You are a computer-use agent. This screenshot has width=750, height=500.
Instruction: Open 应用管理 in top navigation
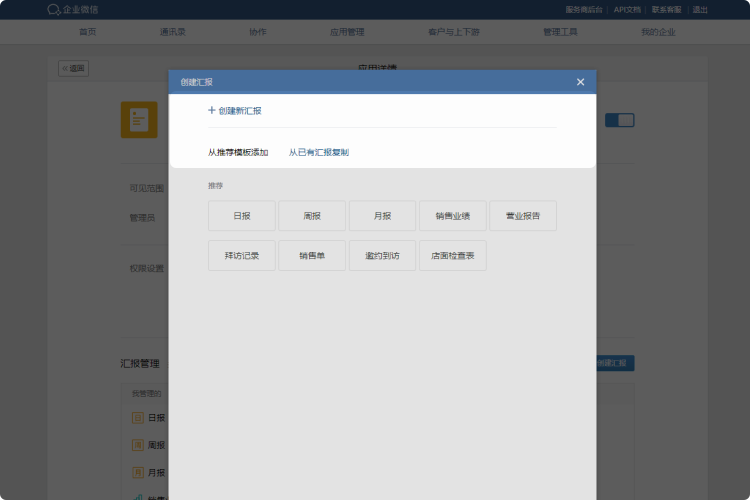[347, 32]
